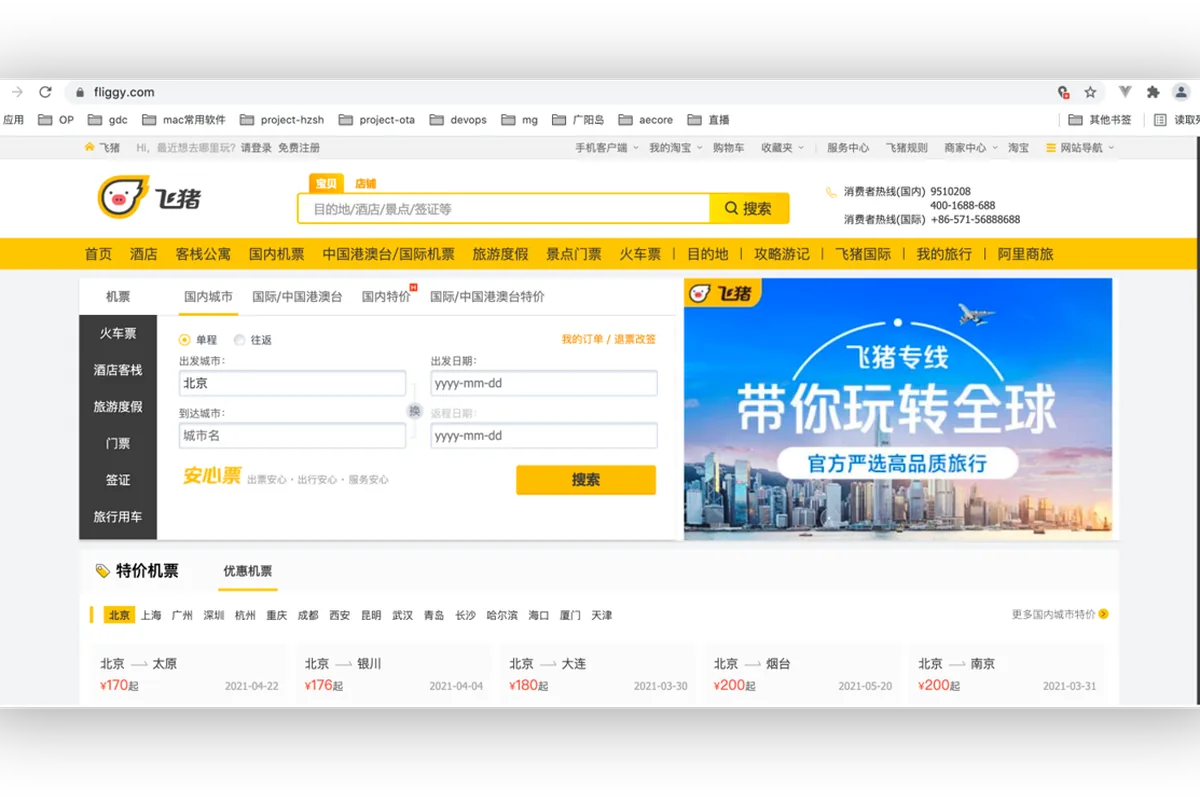Screen dimensions: 1200x800
Task: Click the main destination search box
Action: (504, 209)
